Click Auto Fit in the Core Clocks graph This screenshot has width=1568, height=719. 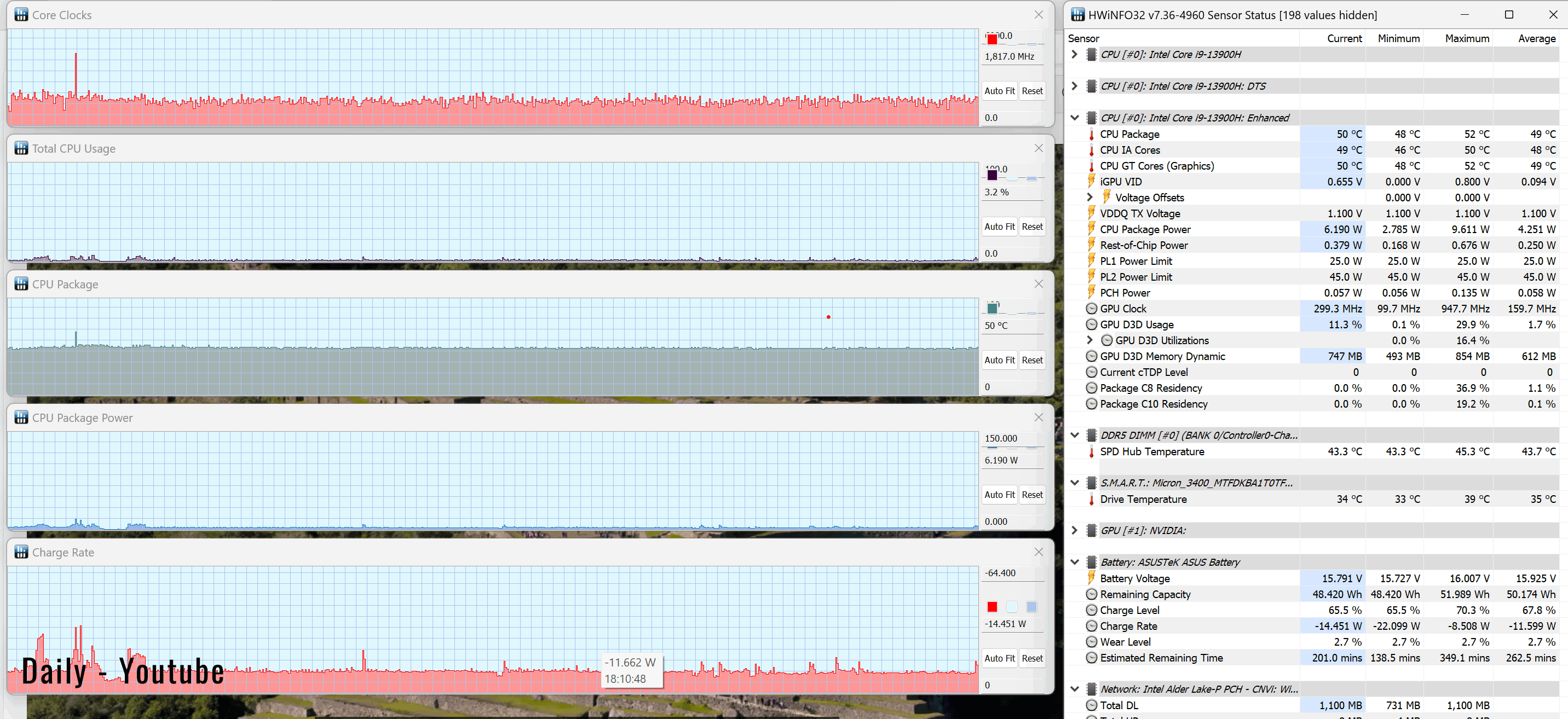point(1000,91)
